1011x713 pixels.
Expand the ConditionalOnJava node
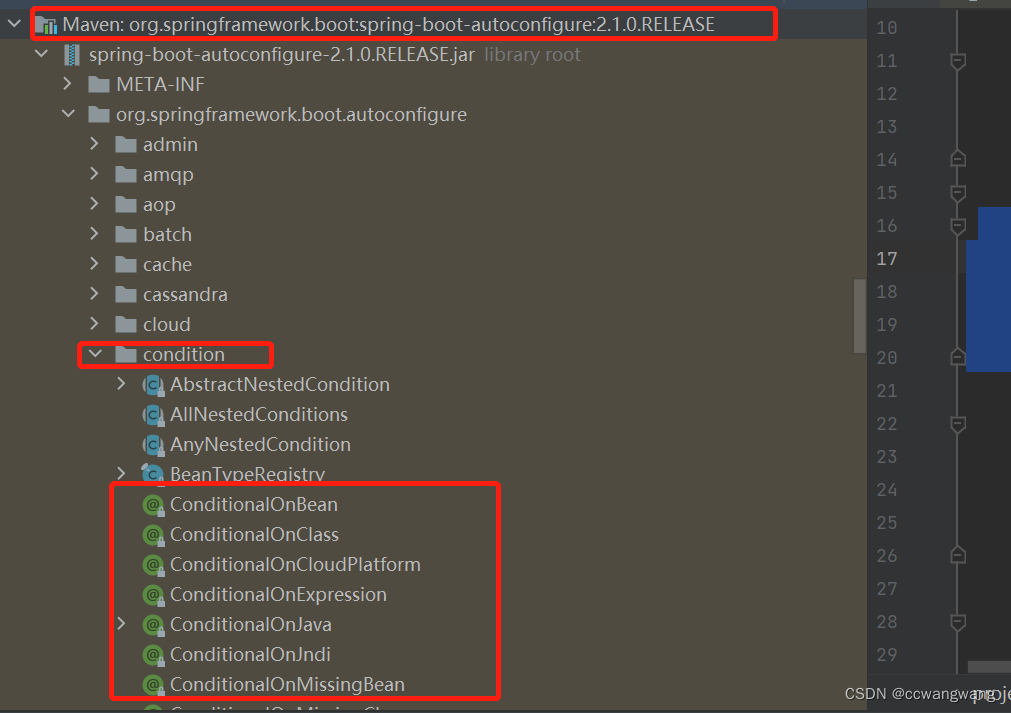tap(120, 624)
